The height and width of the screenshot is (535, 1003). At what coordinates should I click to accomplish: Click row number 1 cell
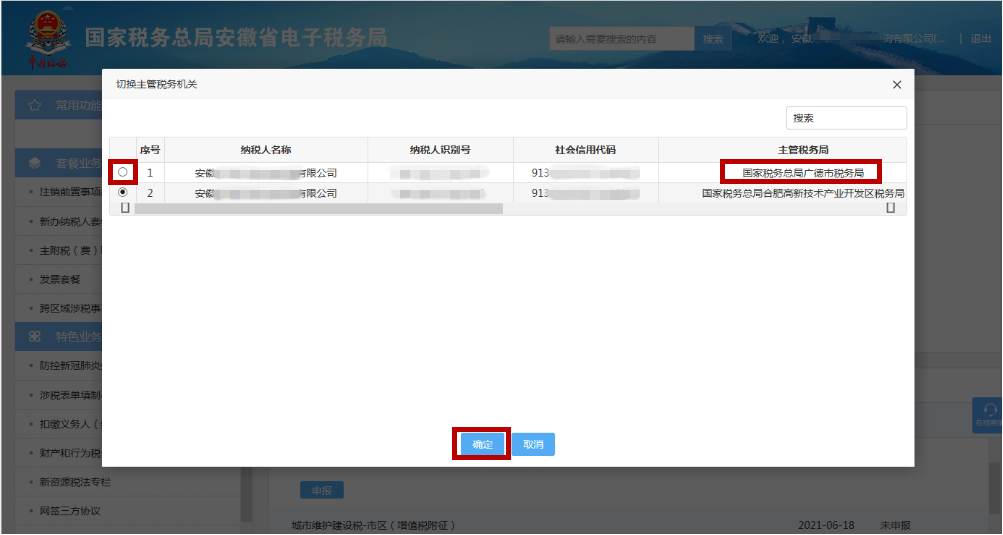(x=150, y=173)
